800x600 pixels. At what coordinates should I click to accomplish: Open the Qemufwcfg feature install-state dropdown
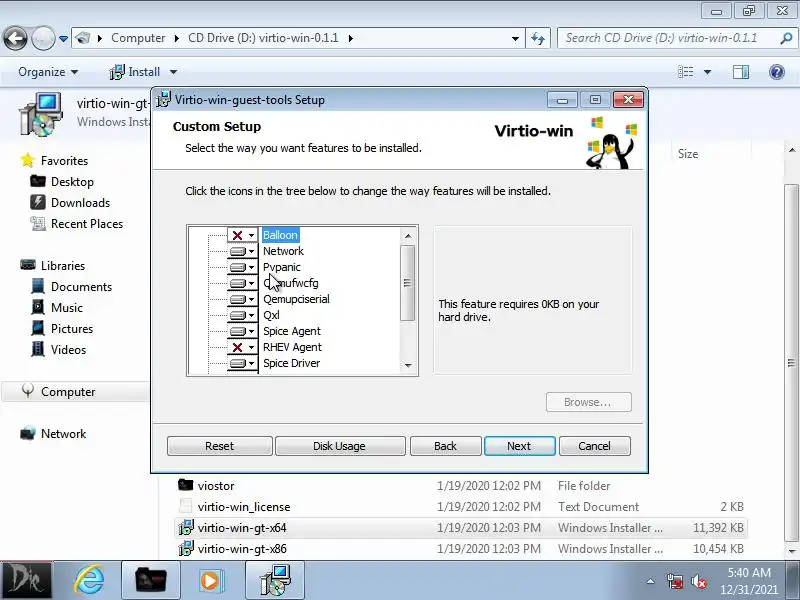point(242,283)
